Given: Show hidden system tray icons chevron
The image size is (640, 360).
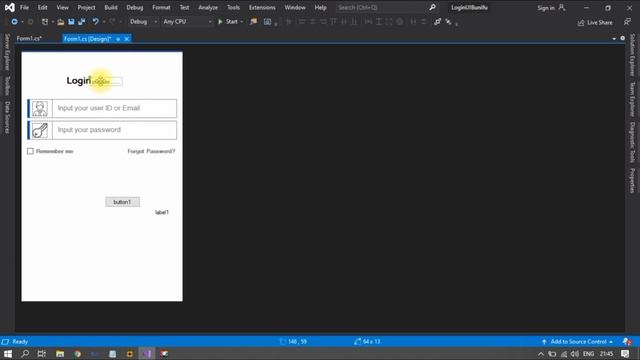Looking at the screenshot, I should pos(541,353).
